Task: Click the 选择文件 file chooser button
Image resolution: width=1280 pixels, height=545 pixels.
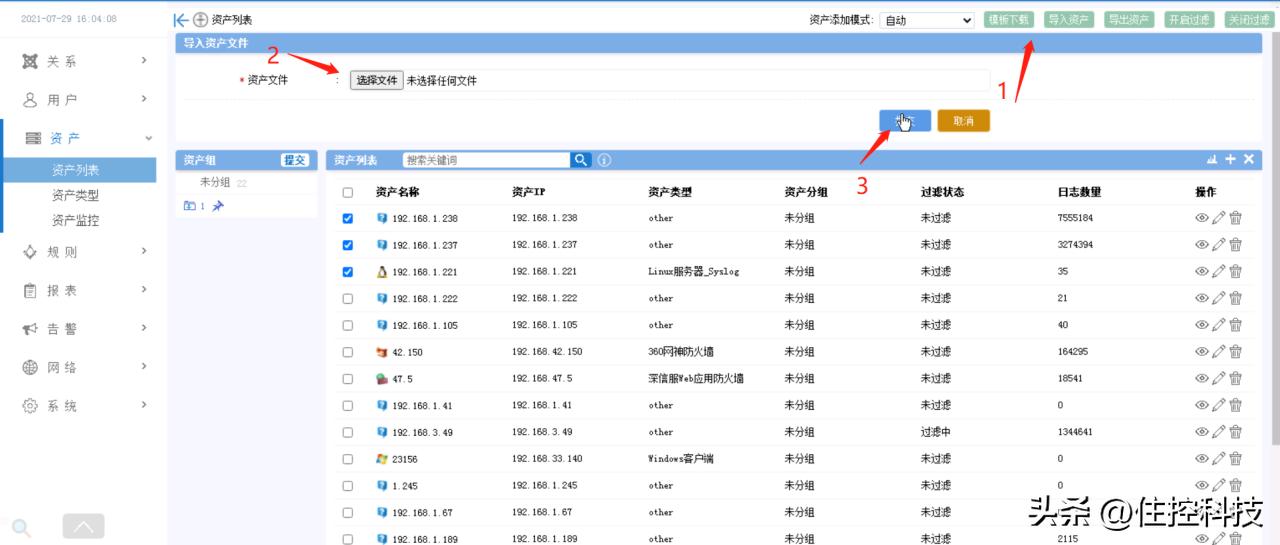Action: click(376, 80)
